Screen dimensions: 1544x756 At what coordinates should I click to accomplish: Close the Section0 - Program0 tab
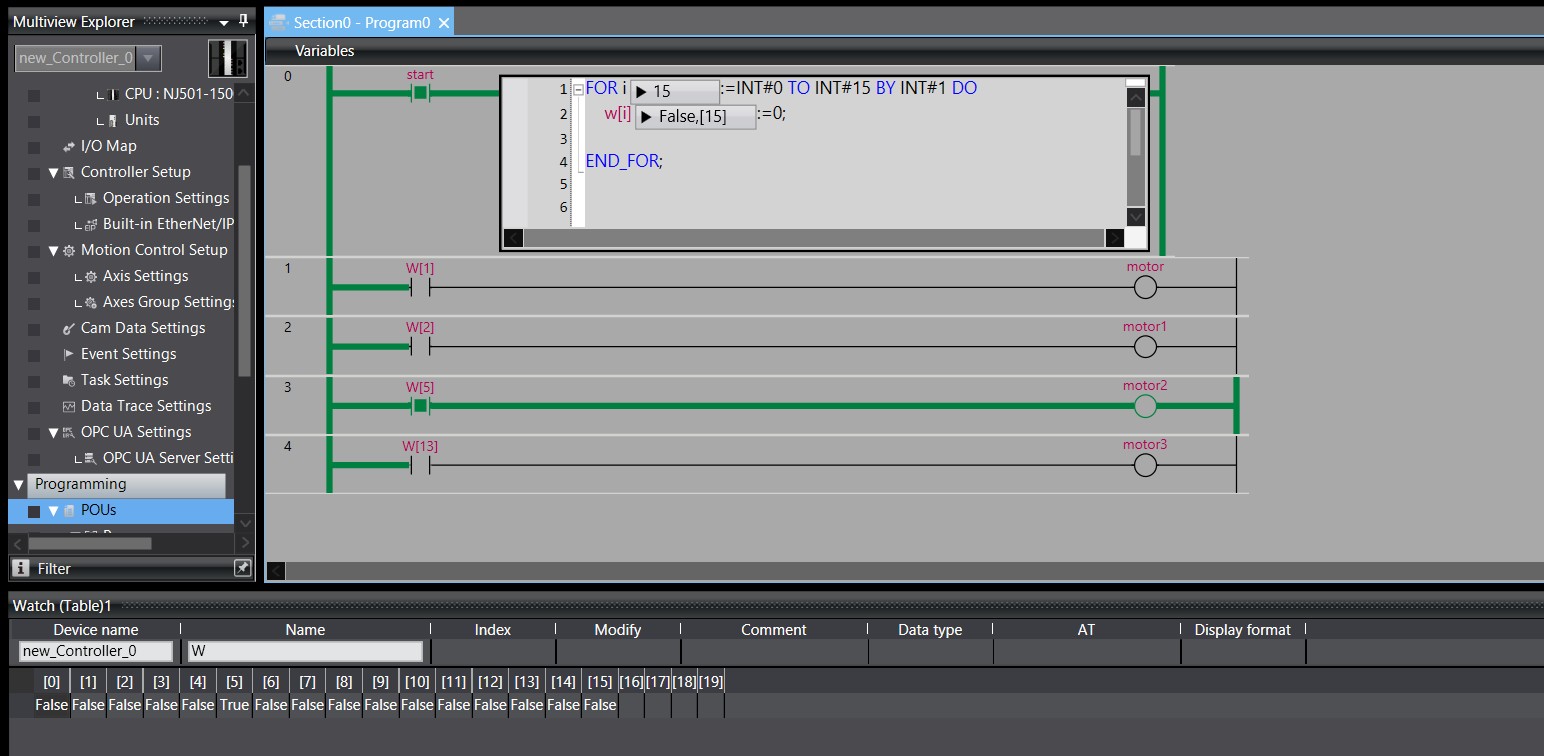(444, 22)
